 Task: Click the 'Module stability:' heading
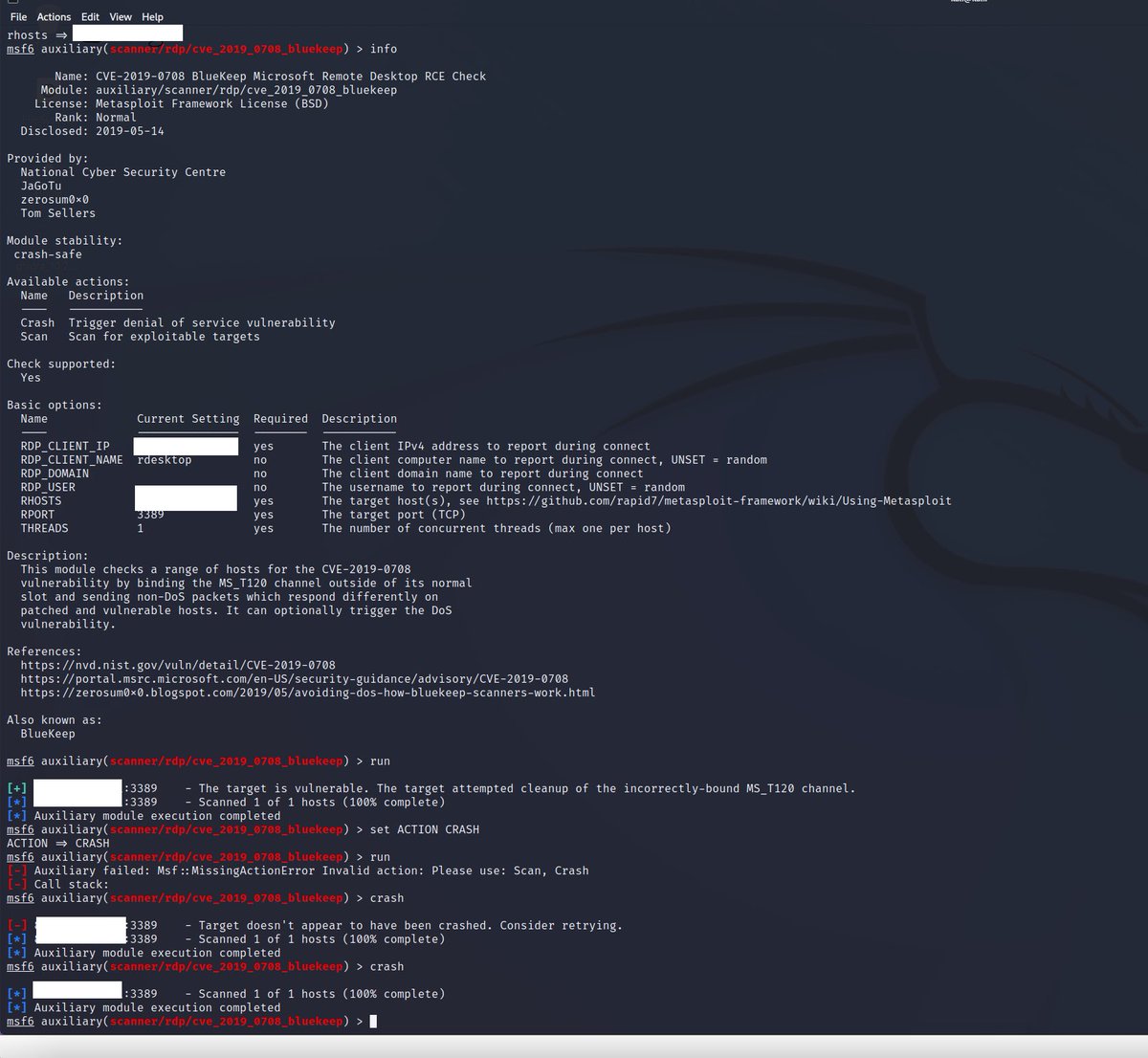65,241
